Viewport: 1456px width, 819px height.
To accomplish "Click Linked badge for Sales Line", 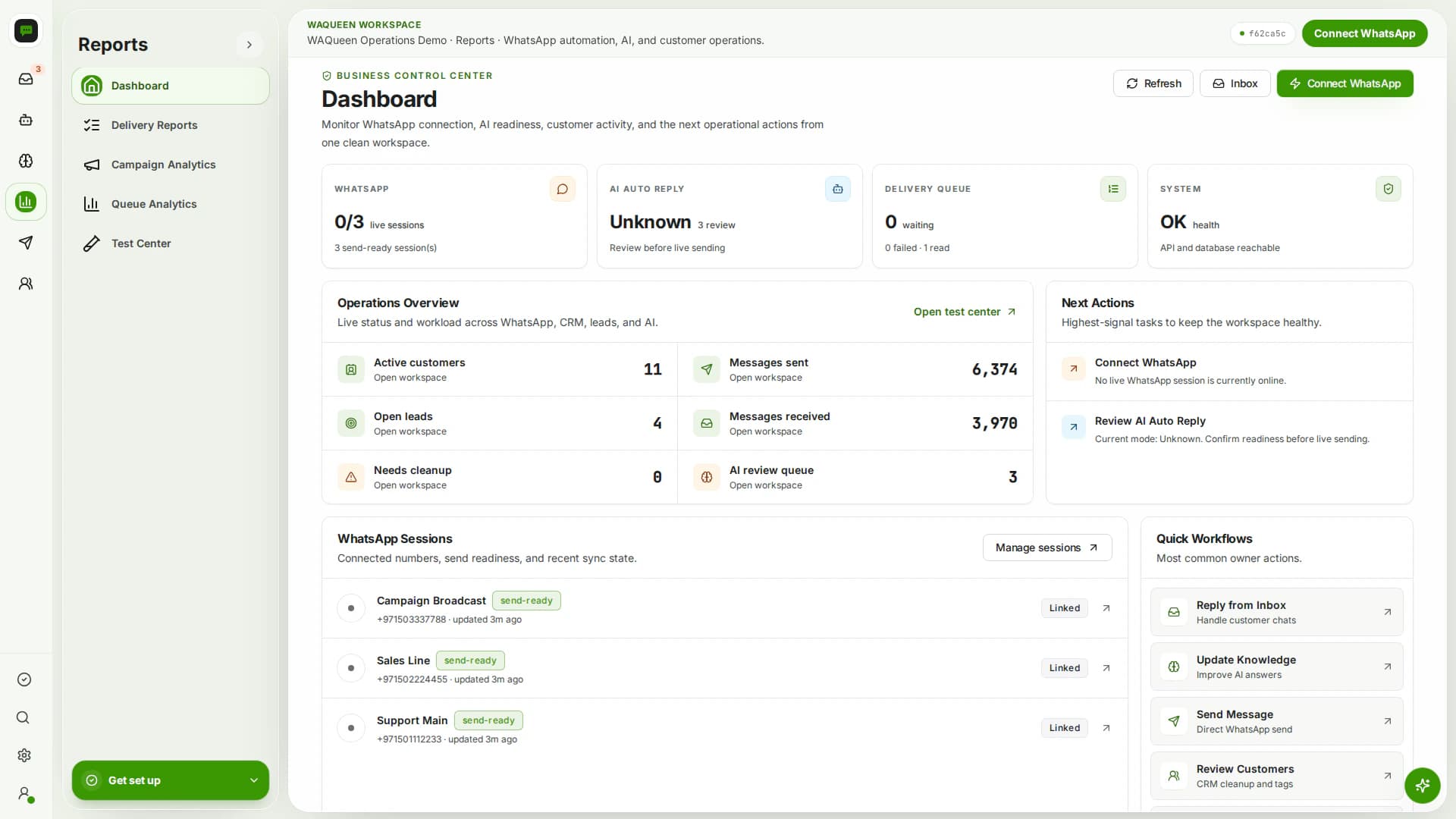I will tap(1065, 668).
